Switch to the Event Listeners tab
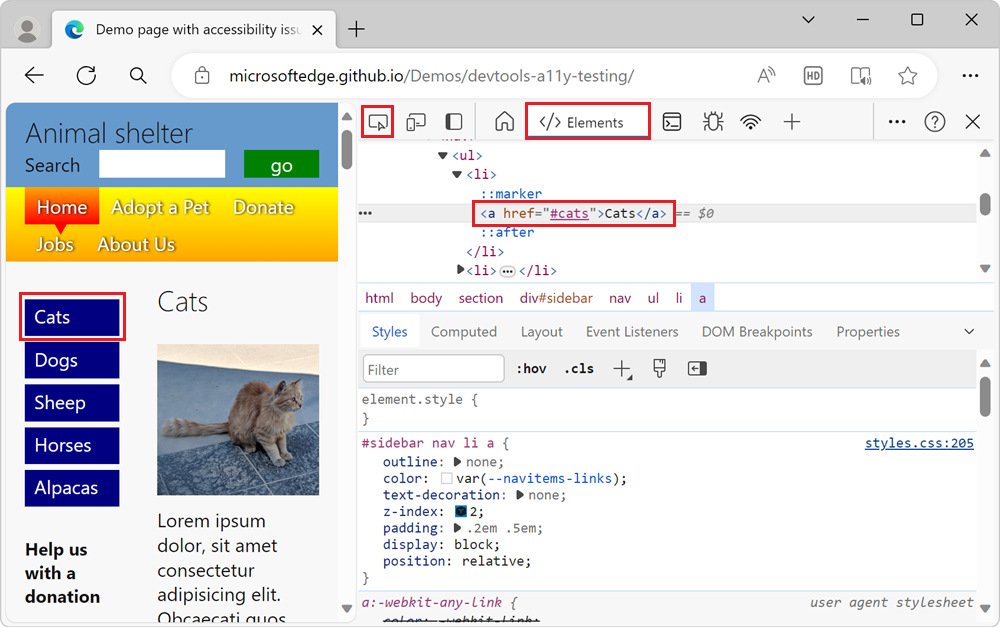The width and height of the screenshot is (1000, 627). coord(632,331)
